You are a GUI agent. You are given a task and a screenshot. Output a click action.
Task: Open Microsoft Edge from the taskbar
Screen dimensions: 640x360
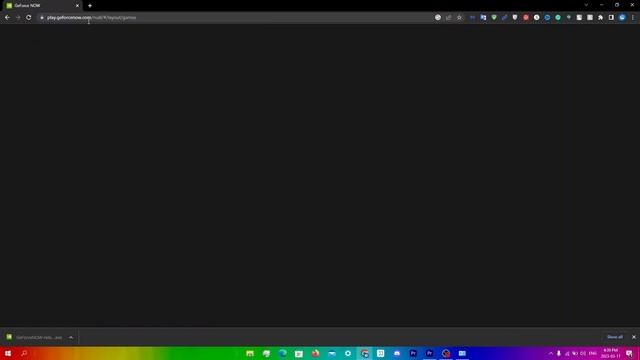(282, 353)
